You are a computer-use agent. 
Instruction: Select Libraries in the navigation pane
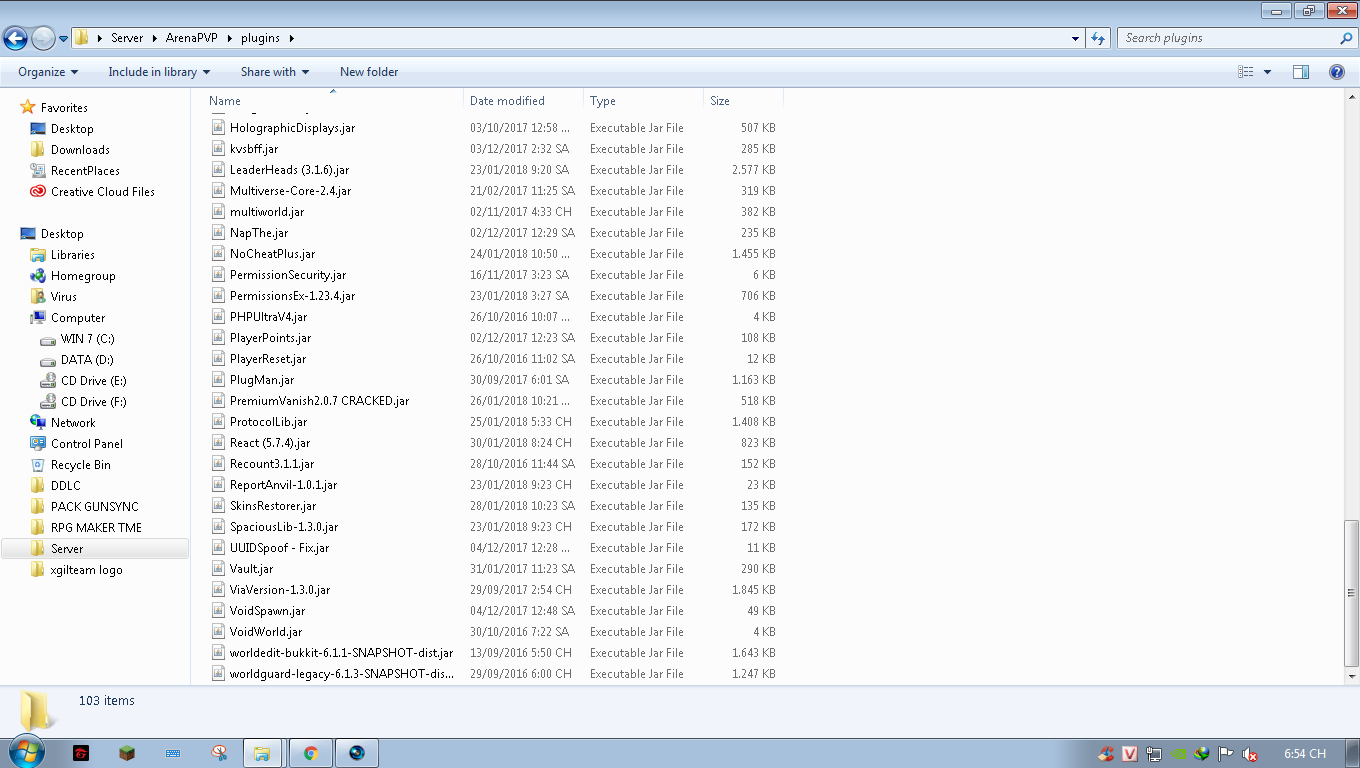[x=72, y=255]
